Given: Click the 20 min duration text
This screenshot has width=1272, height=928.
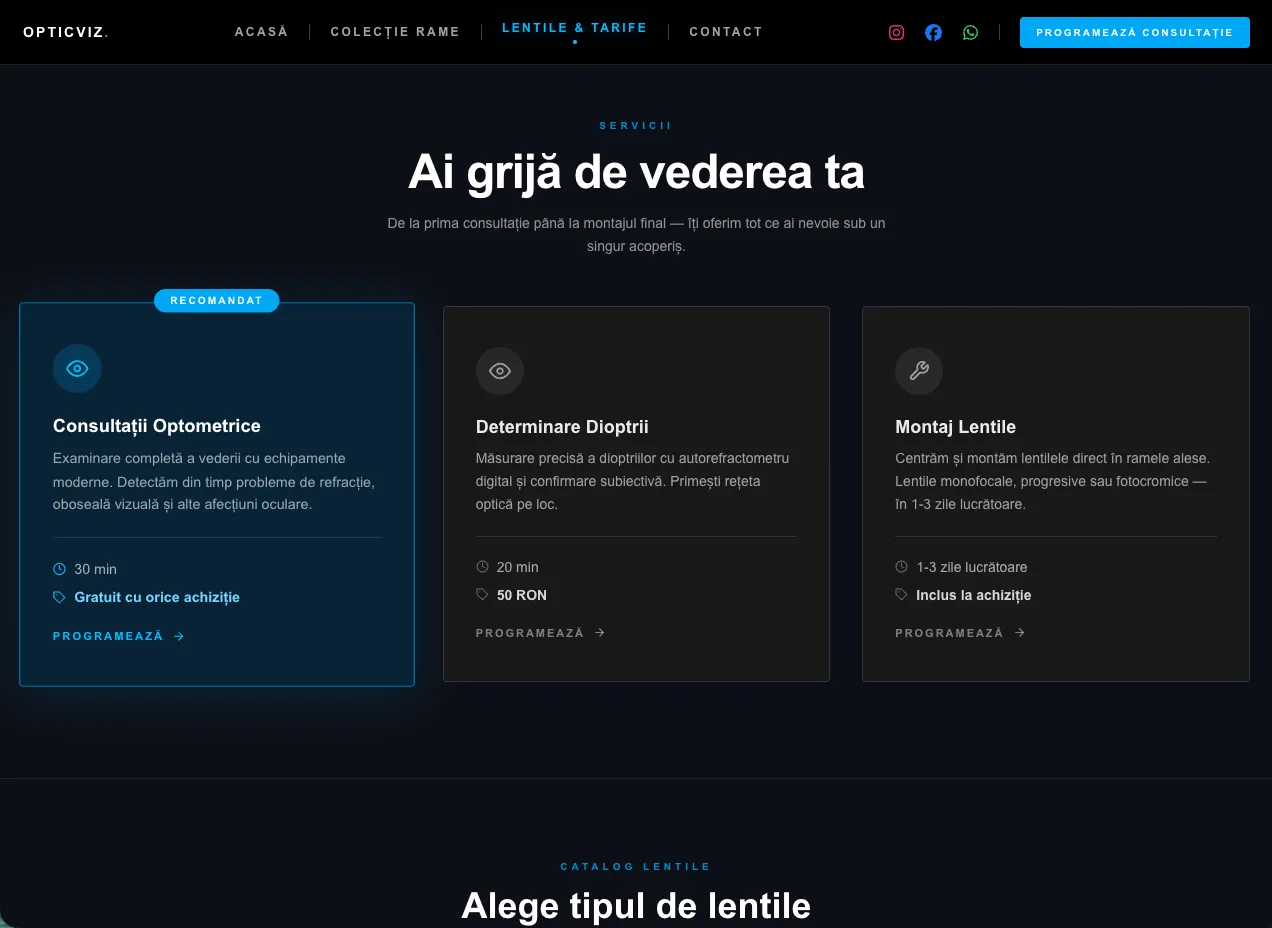Looking at the screenshot, I should click(518, 567).
